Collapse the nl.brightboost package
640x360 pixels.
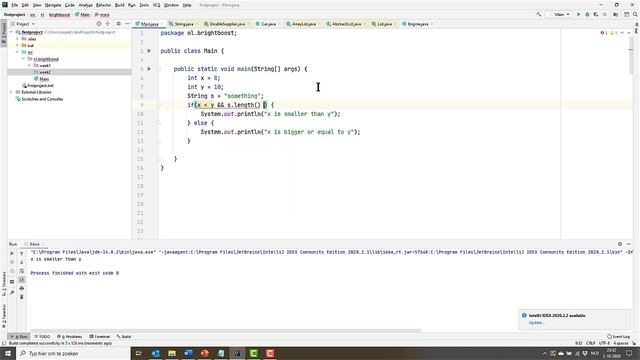pyautogui.click(x=24, y=59)
